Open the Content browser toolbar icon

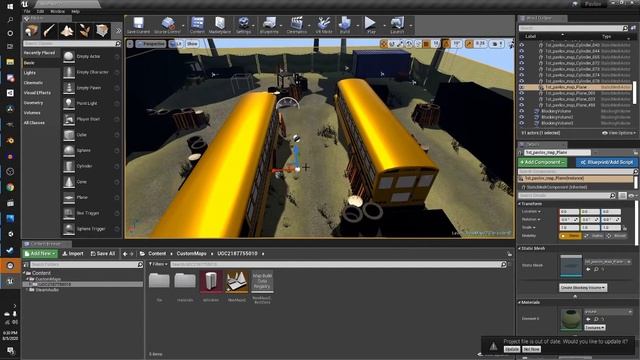pos(197,24)
